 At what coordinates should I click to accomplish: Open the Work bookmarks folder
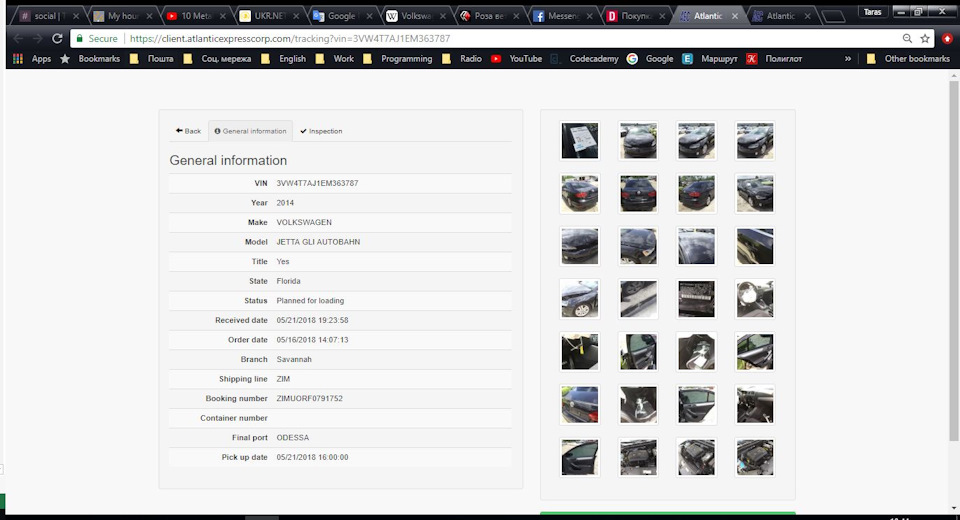(335, 59)
